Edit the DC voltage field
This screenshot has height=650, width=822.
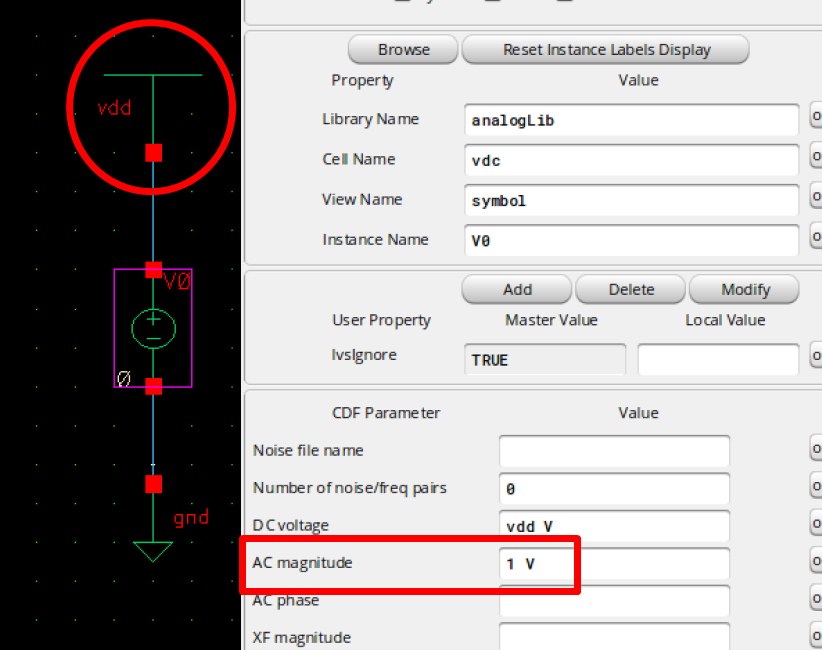click(614, 526)
